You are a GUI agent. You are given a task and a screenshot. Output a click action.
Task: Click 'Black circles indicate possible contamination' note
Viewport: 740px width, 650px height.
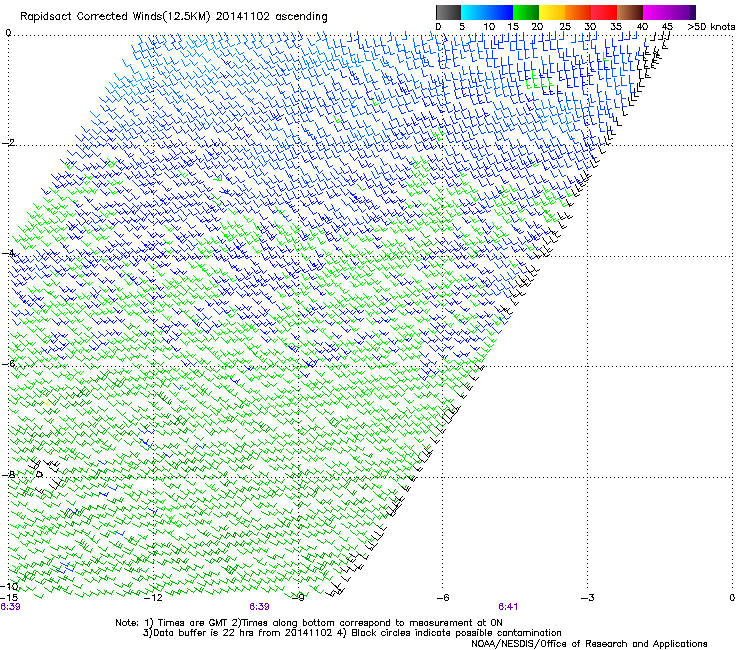click(456, 633)
